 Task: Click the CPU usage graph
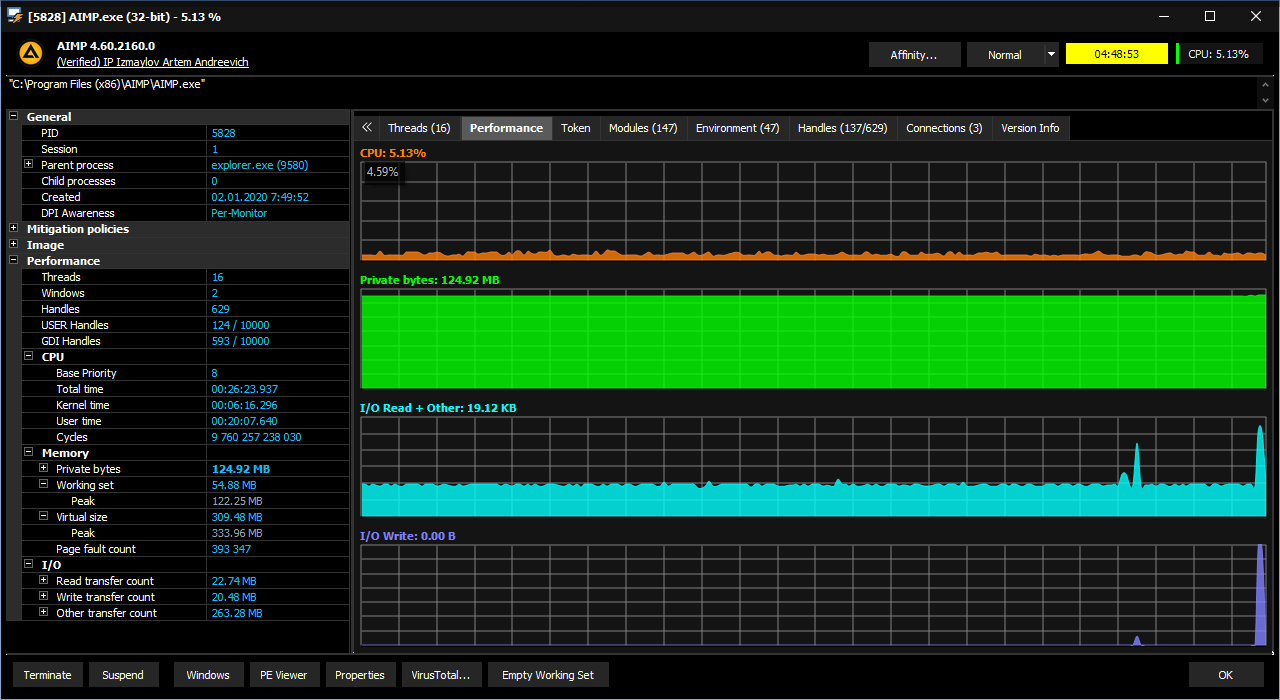813,210
